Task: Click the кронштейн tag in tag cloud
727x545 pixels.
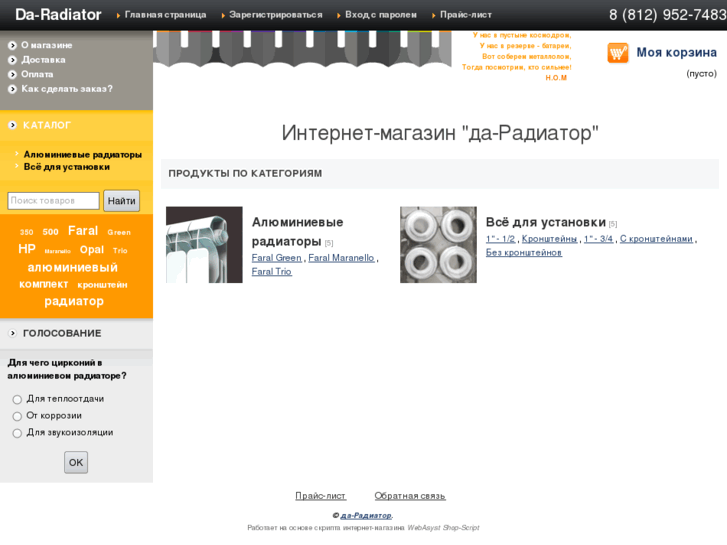Action: [102, 285]
